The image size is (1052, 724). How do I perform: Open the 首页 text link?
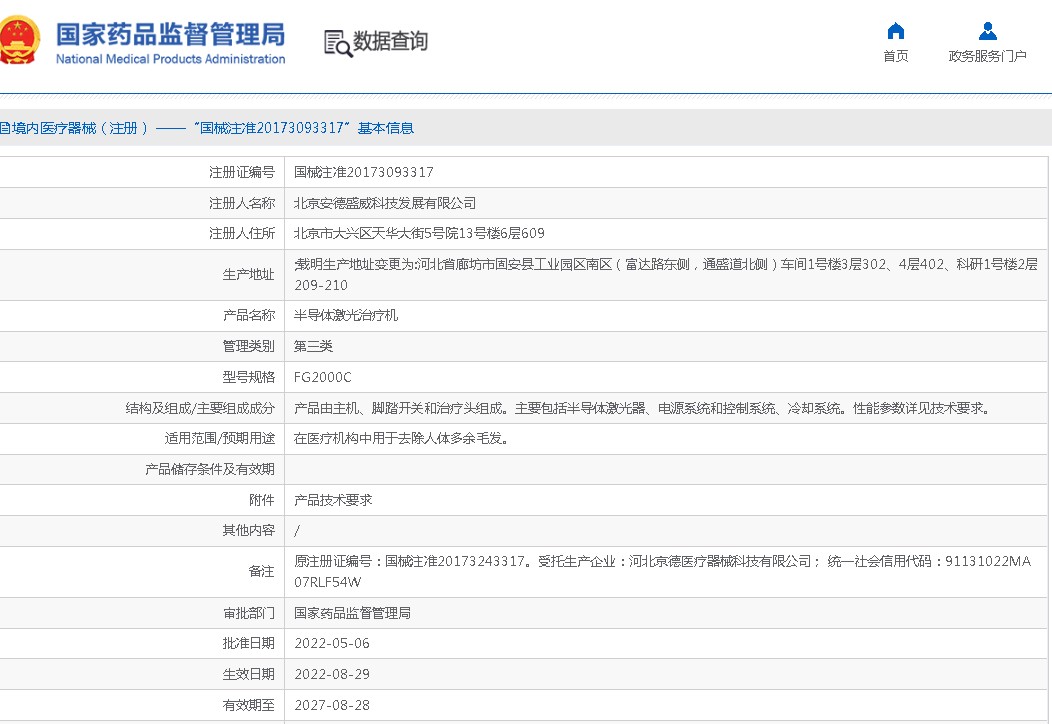(x=896, y=56)
